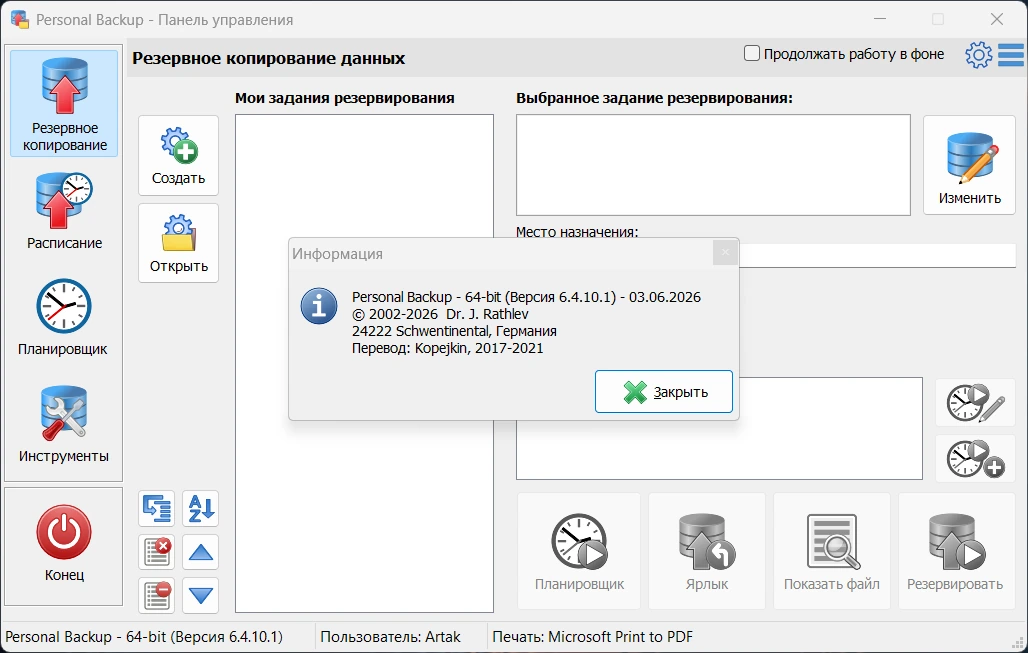Close the info dialog with Закрыть

coord(663,391)
